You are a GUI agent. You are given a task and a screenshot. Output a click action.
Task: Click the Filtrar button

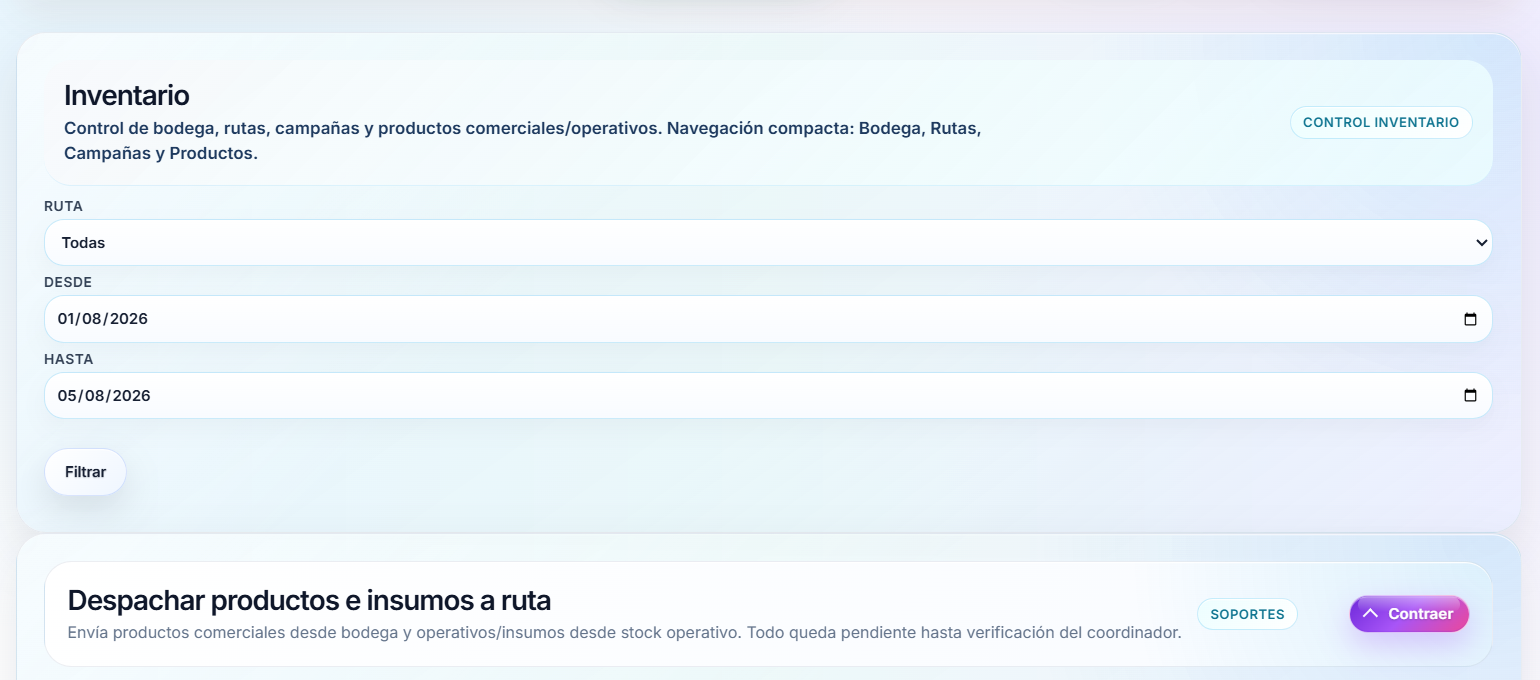85,472
